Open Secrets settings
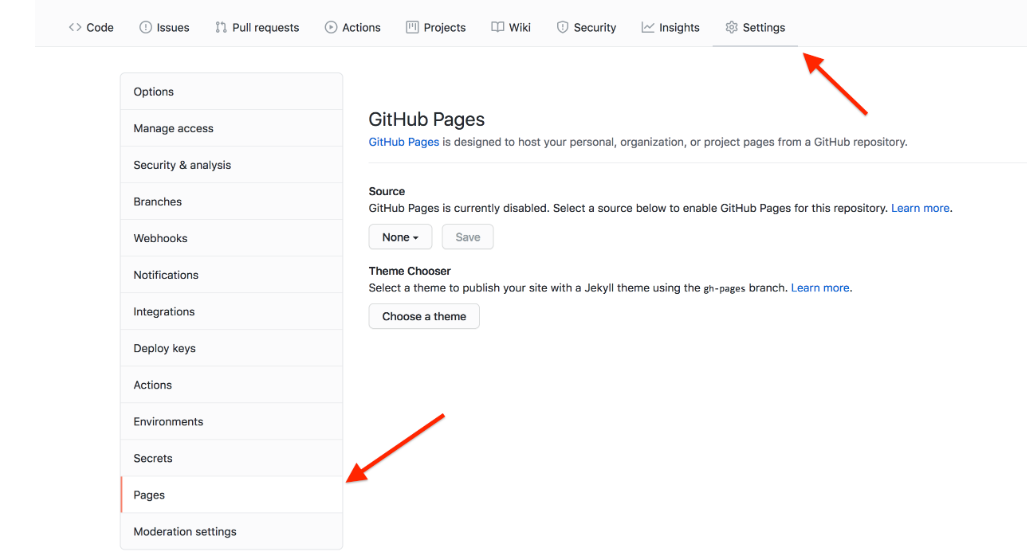This screenshot has height=553, width=1027. point(231,459)
